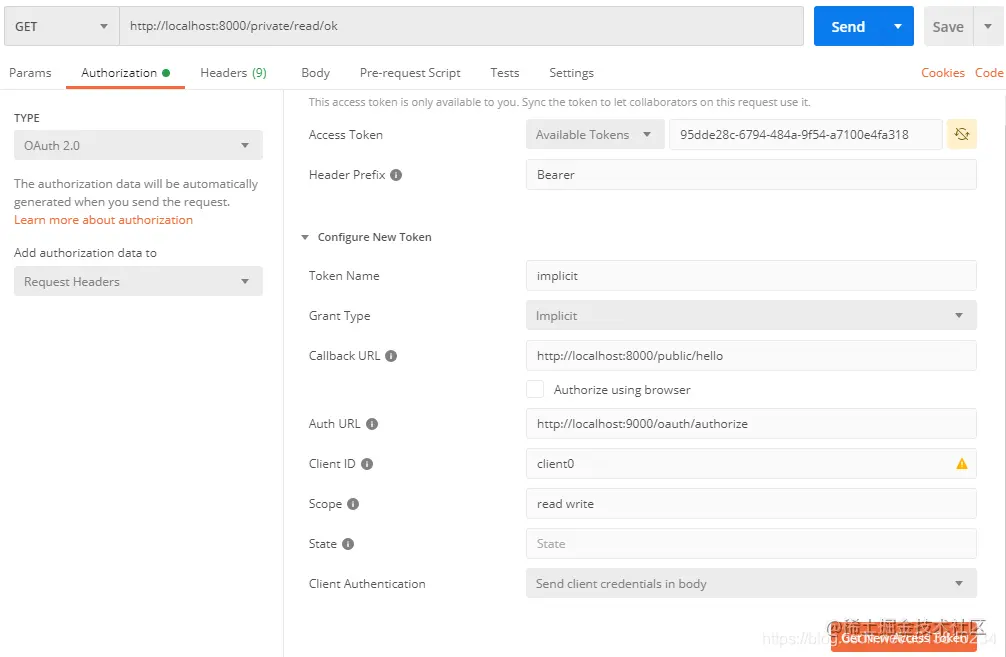Click the Scope info icon
The width and height of the screenshot is (1006, 657).
coord(353,504)
